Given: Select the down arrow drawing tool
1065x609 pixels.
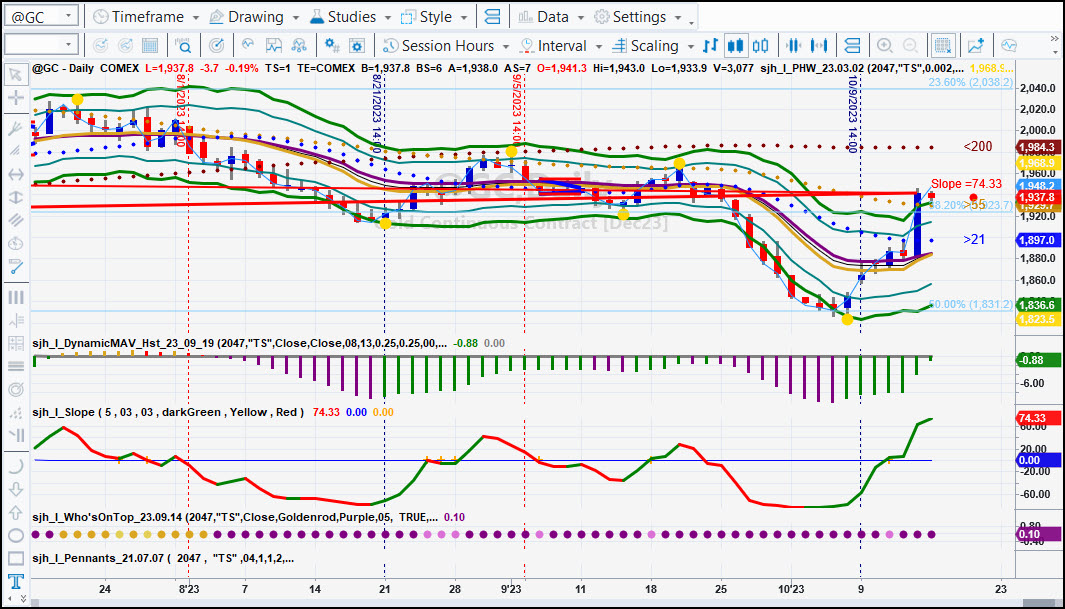Looking at the screenshot, I should click(16, 490).
